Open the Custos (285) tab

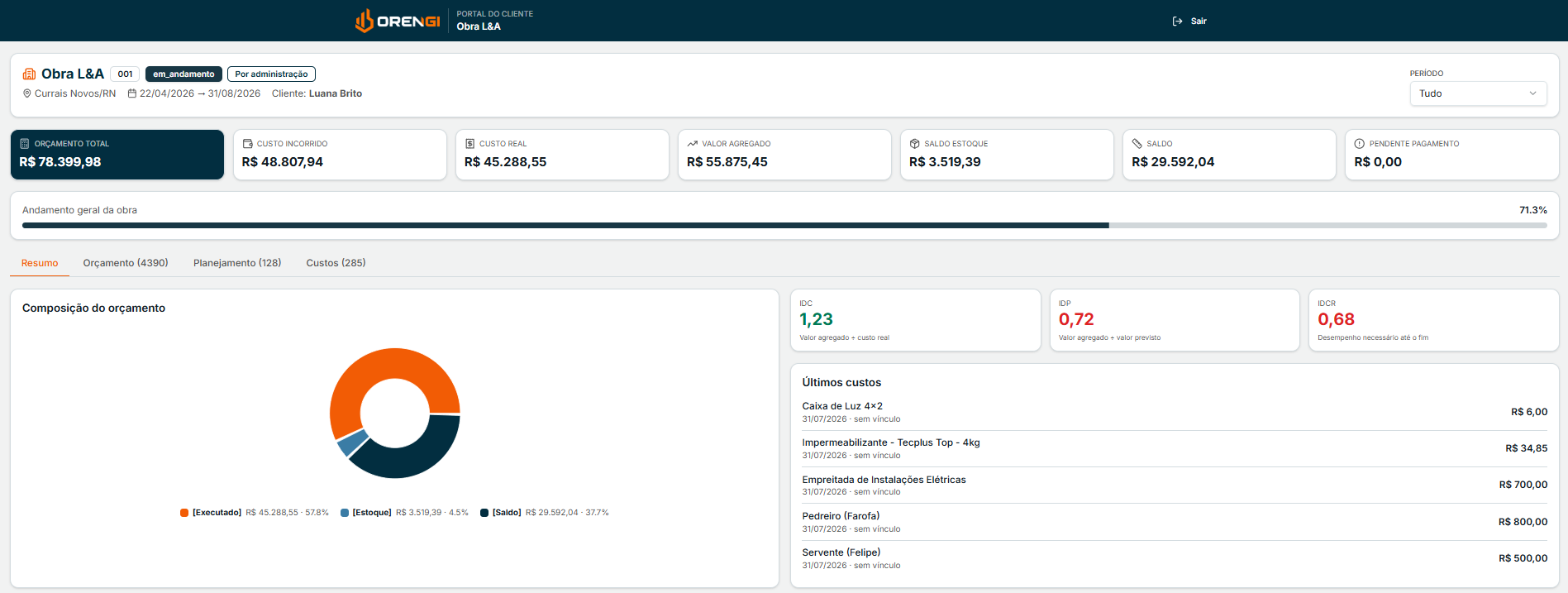pyautogui.click(x=336, y=263)
